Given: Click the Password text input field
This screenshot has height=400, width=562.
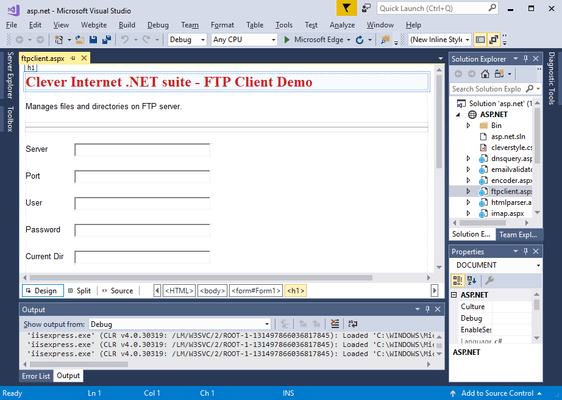Looking at the screenshot, I should [142, 230].
